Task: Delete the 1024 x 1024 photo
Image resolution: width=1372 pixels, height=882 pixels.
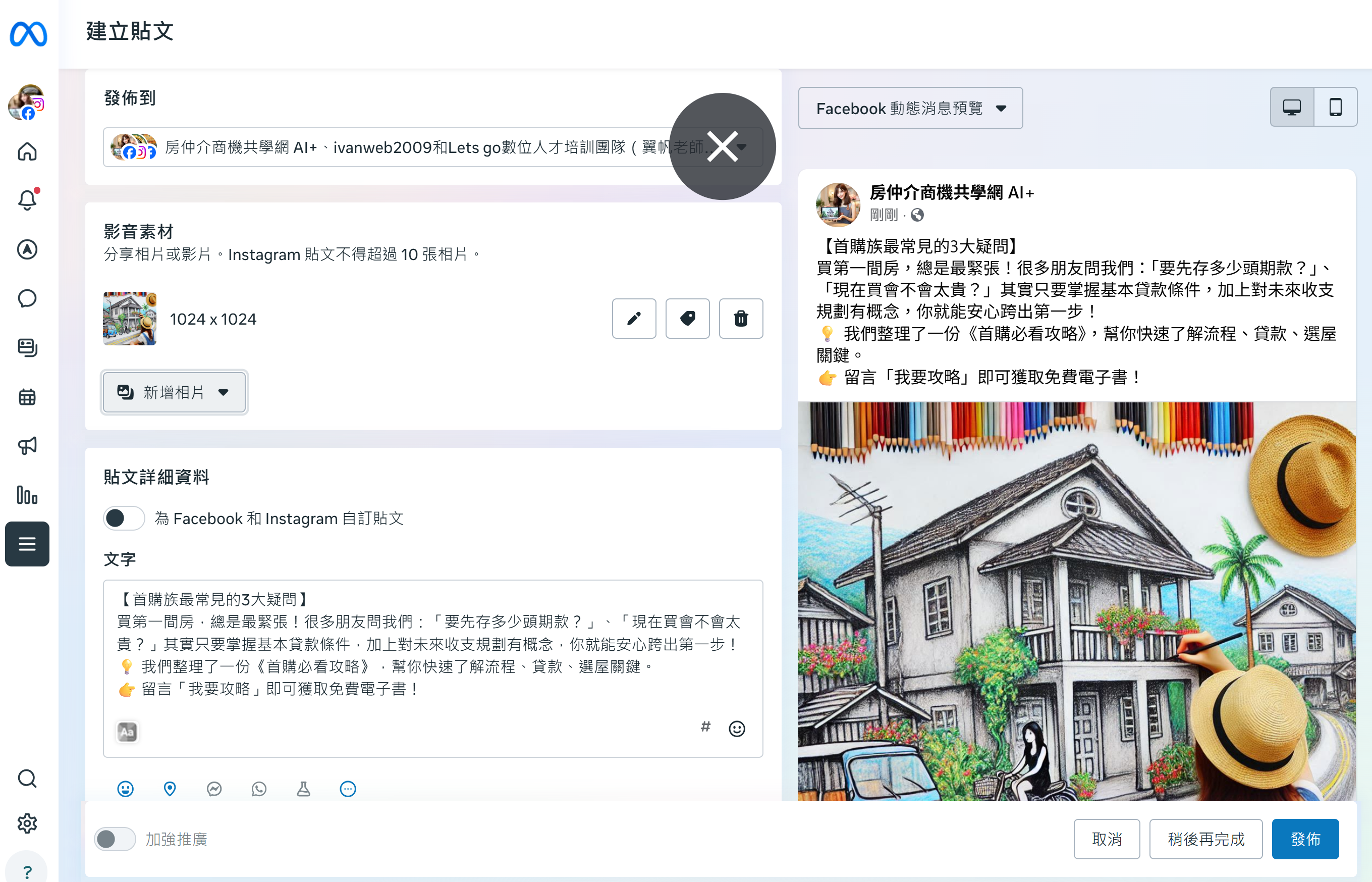Action: pyautogui.click(x=741, y=319)
